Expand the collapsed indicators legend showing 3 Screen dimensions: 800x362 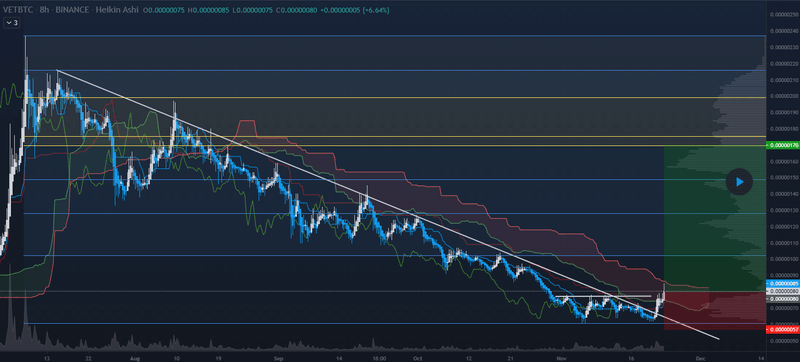pyautogui.click(x=12, y=22)
